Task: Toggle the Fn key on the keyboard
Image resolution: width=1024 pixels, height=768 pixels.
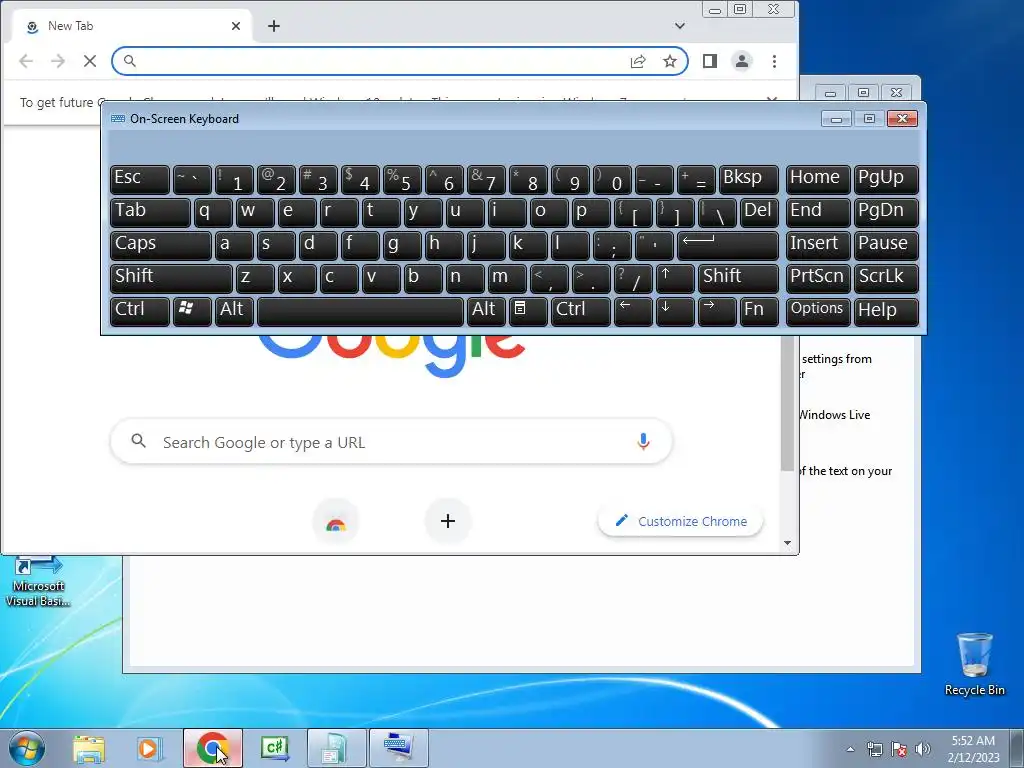Action: pos(760,311)
